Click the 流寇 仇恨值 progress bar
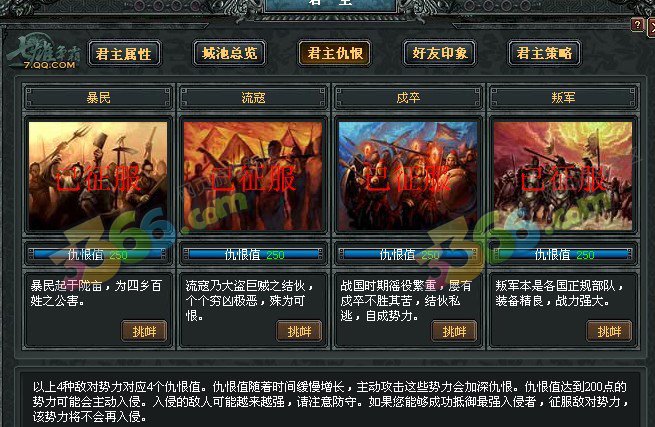This screenshot has width=655, height=427. click(253, 254)
